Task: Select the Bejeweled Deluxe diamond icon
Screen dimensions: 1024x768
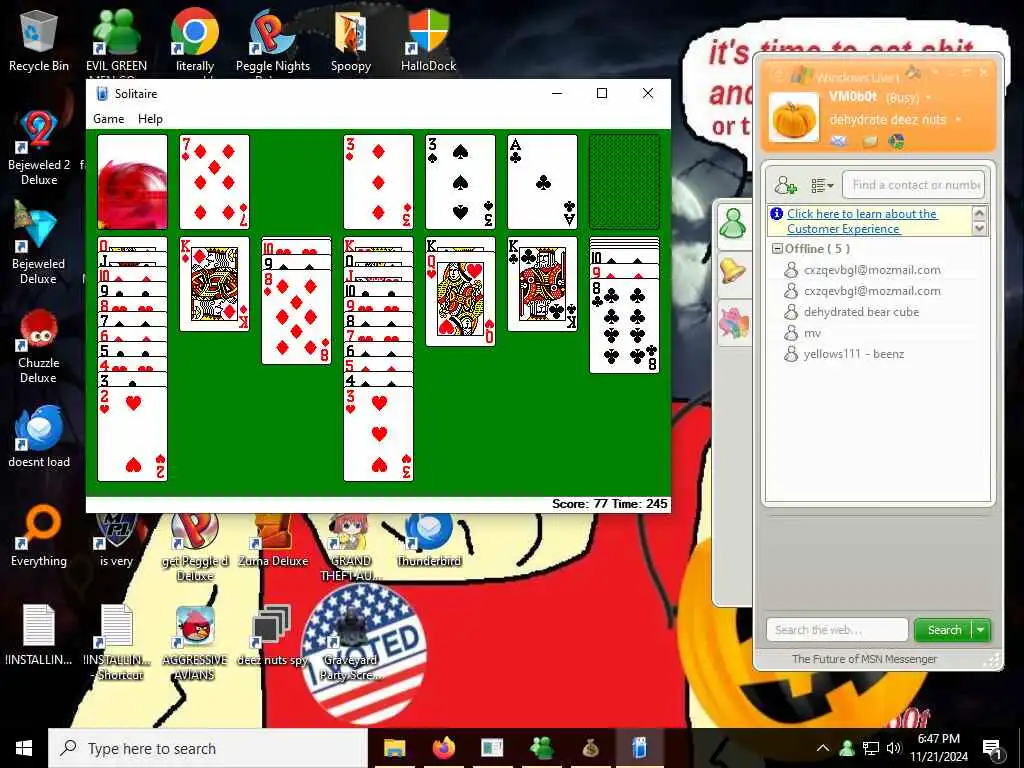Action: (38, 243)
